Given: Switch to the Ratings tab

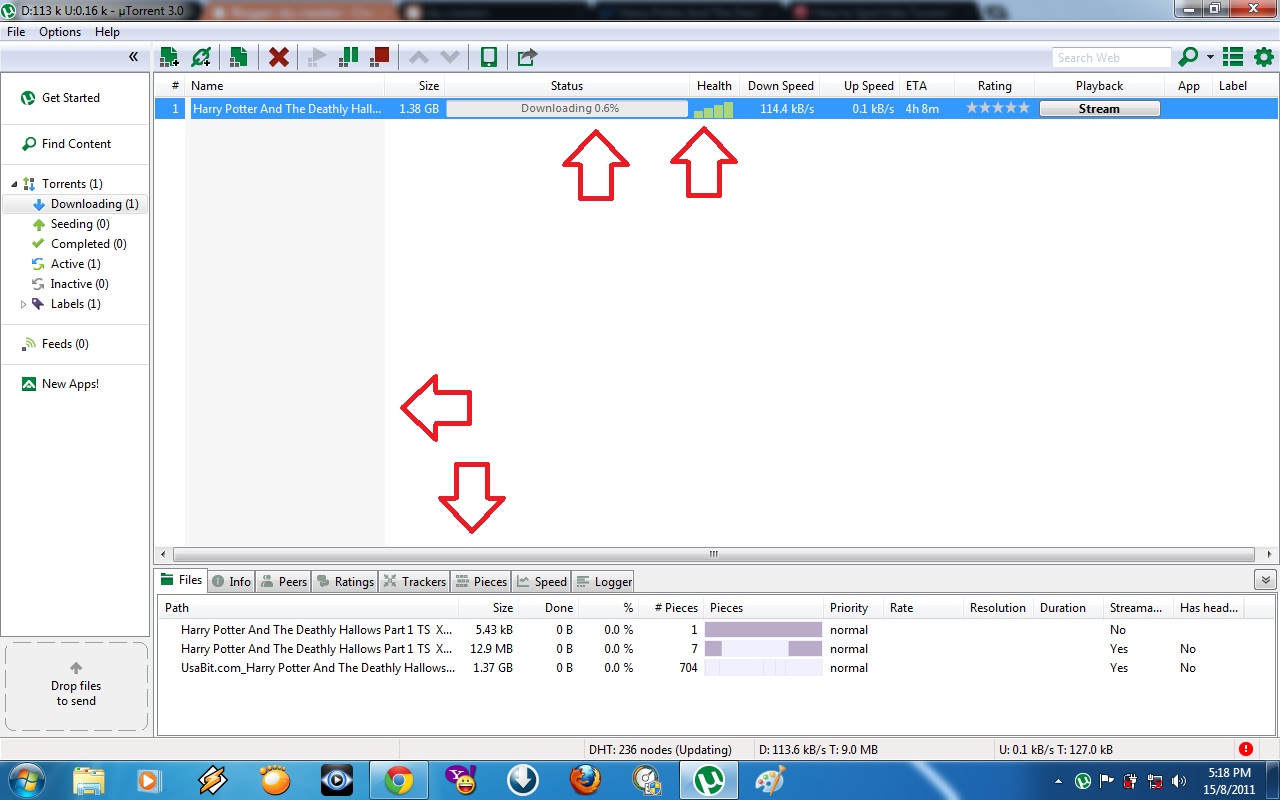Looking at the screenshot, I should coord(345,581).
